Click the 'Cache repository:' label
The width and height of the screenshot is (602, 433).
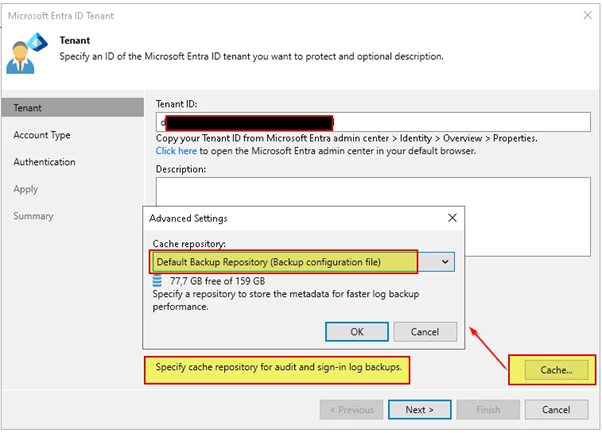[189, 244]
